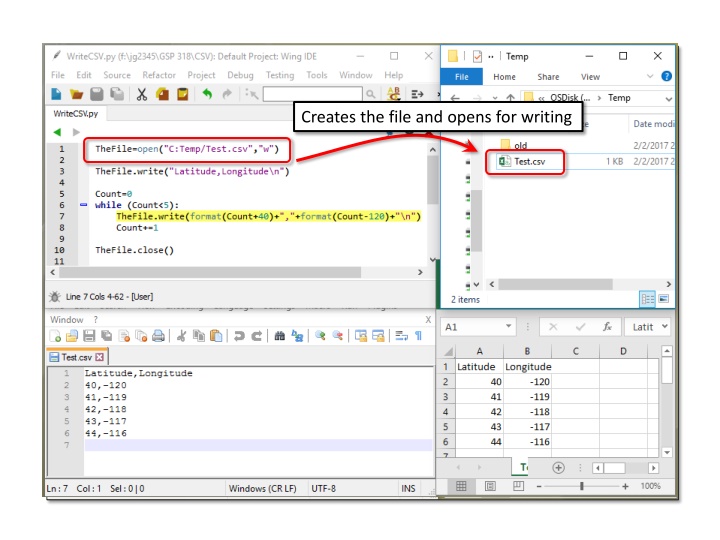
Task: Click the Print icon in Notepad++ toolbar
Action: [158, 337]
